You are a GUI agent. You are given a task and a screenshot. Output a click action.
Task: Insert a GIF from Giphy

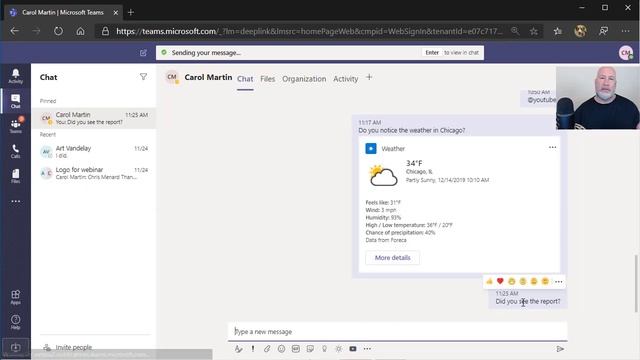click(x=296, y=349)
